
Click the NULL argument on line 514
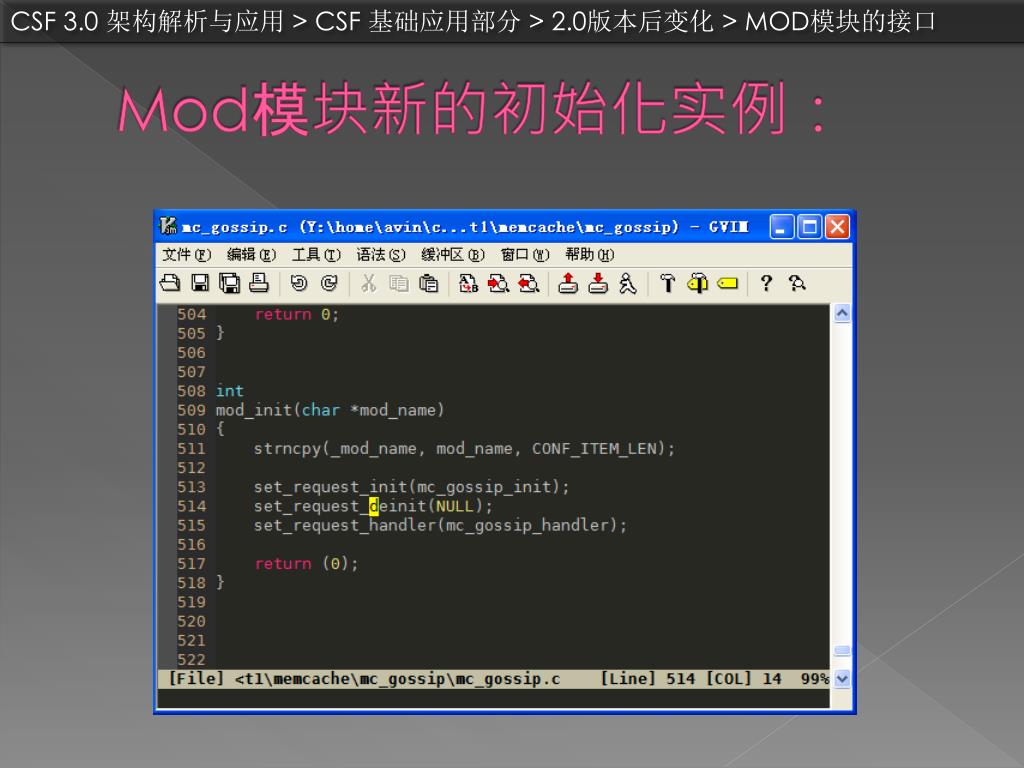click(x=455, y=506)
